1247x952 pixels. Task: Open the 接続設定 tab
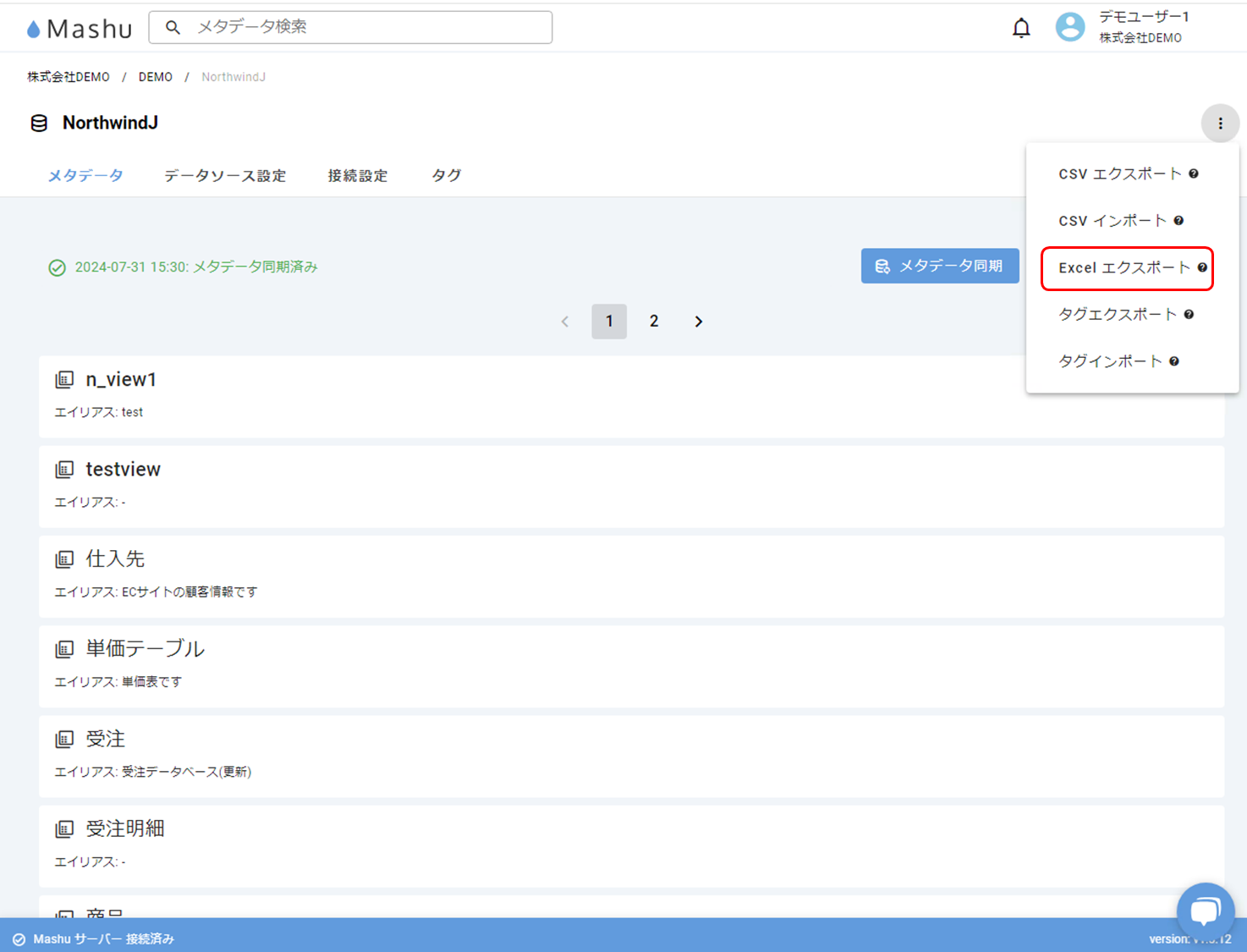(357, 176)
